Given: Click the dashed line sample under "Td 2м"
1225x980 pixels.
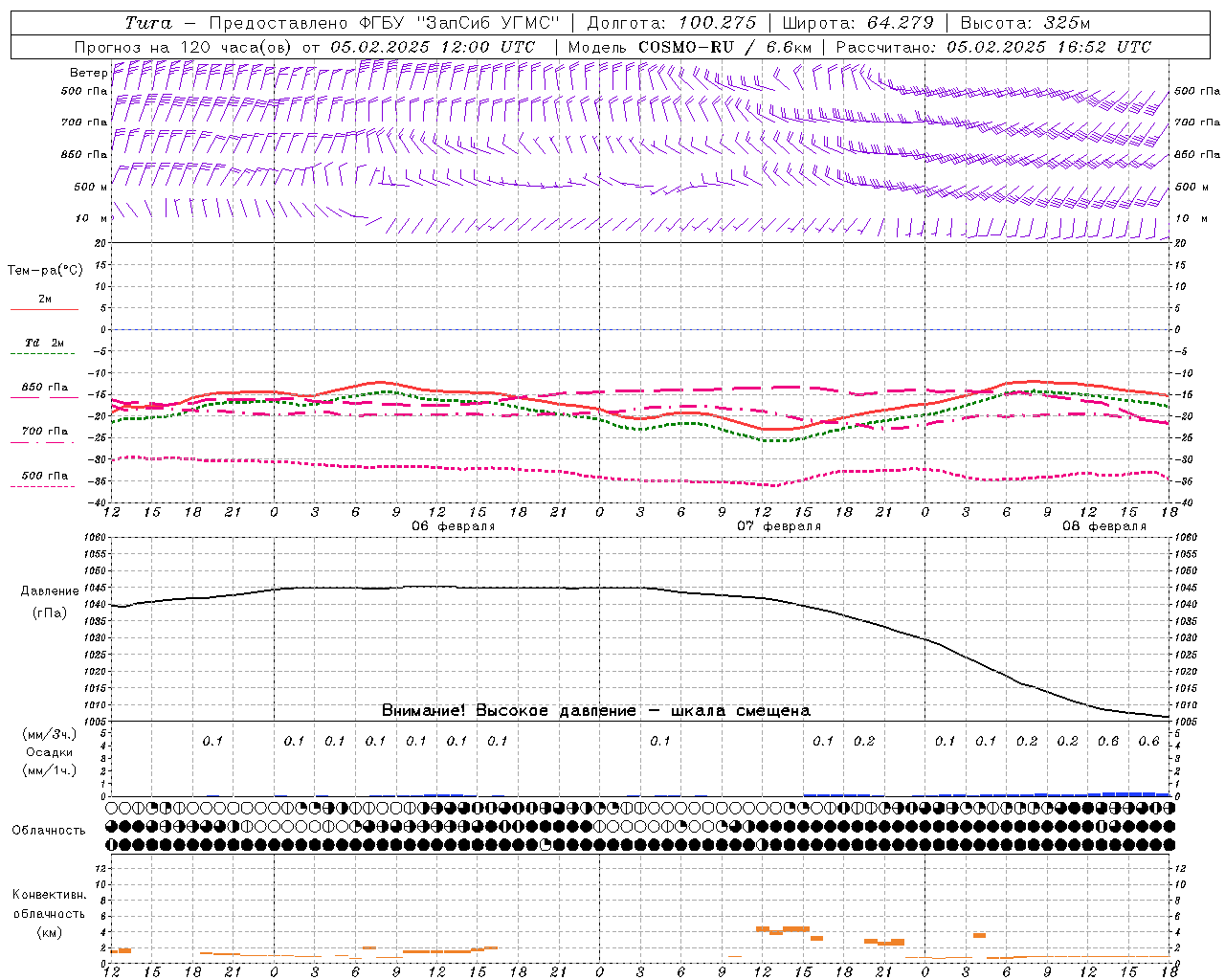Looking at the screenshot, I should [x=44, y=354].
